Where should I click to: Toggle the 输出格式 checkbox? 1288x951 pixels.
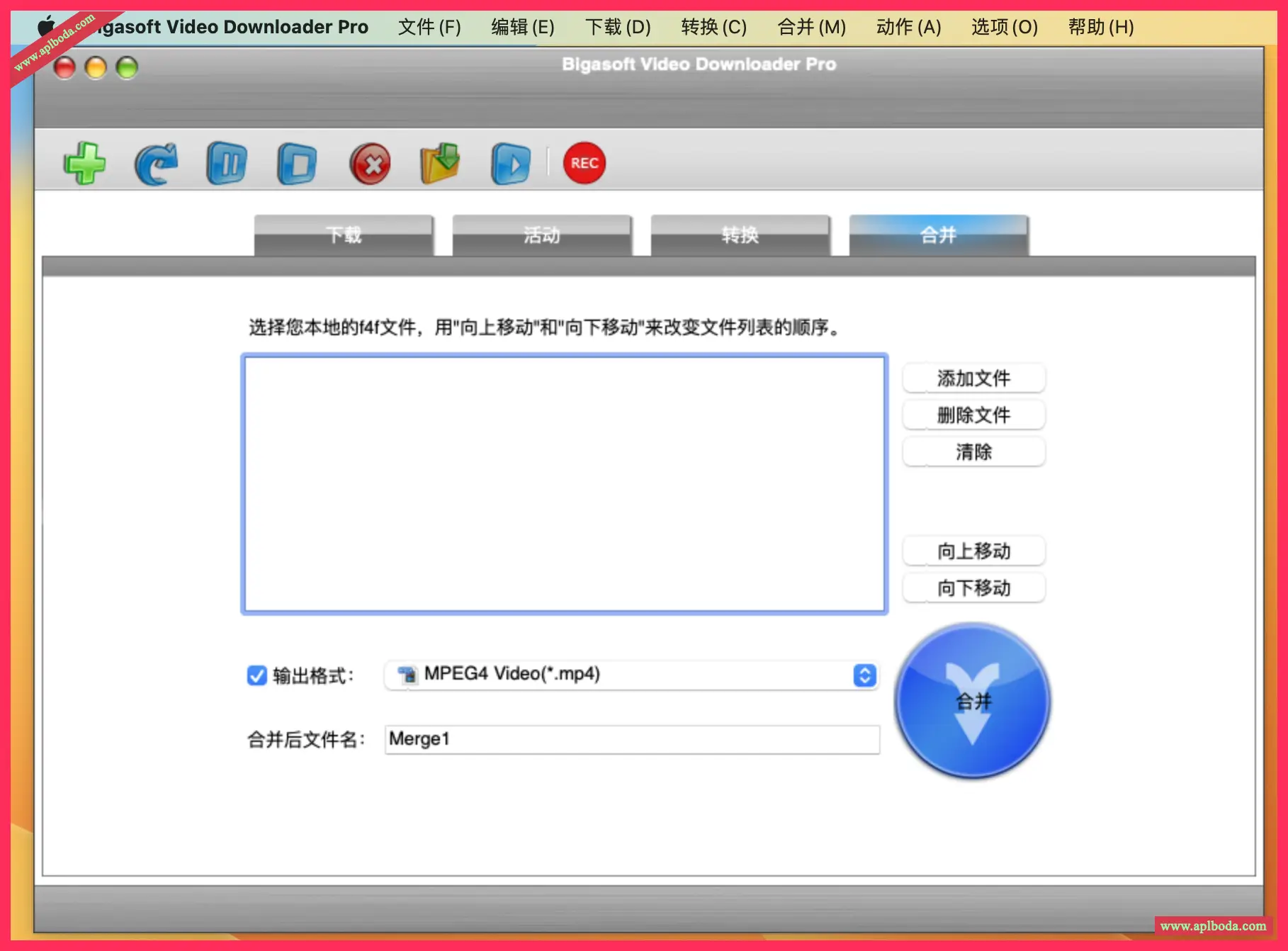[x=256, y=675]
